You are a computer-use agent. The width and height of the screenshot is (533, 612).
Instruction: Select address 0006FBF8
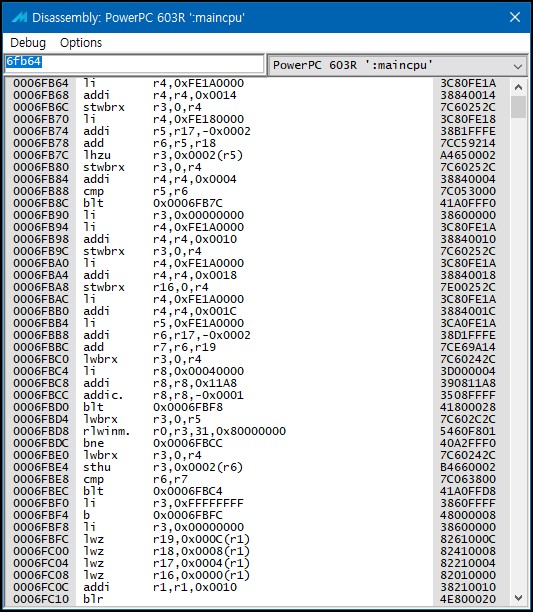click(41, 527)
